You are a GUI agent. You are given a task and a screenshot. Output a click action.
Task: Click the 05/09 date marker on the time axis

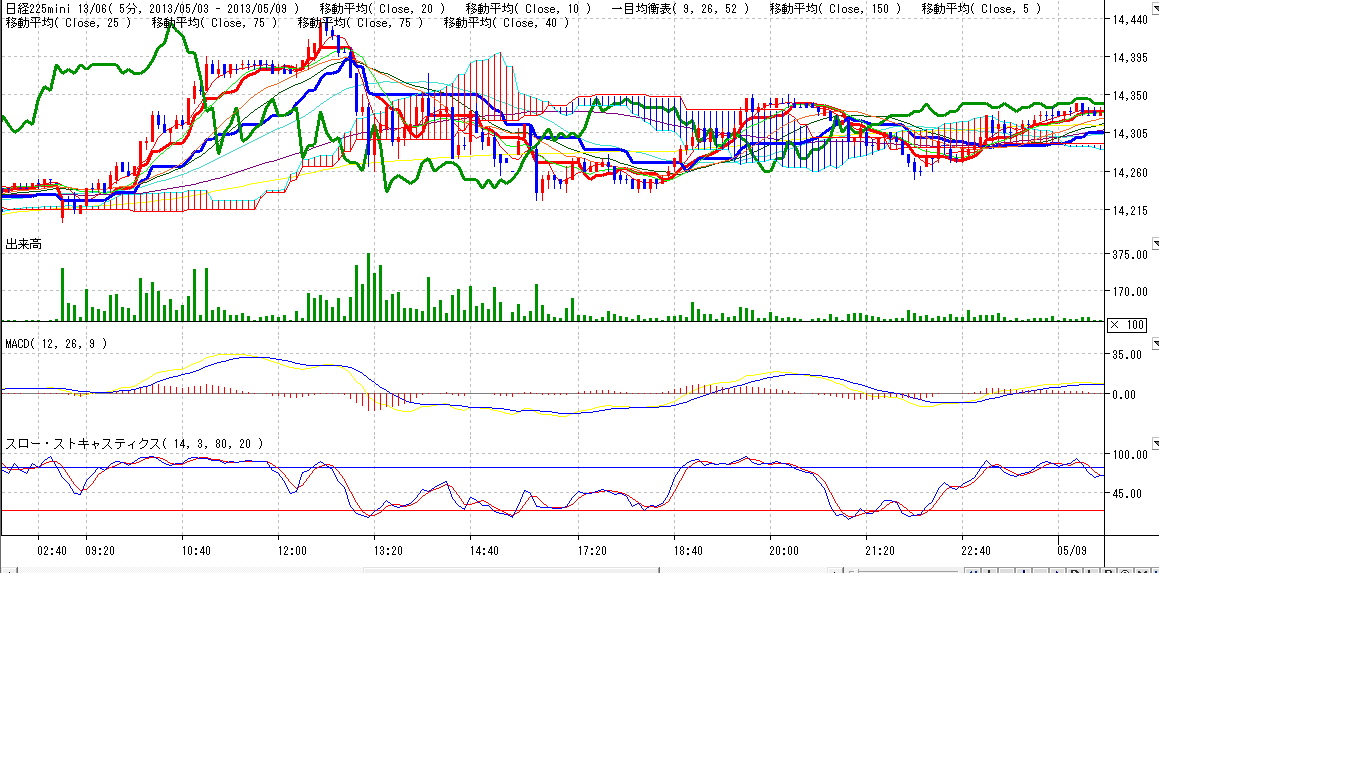[1072, 551]
